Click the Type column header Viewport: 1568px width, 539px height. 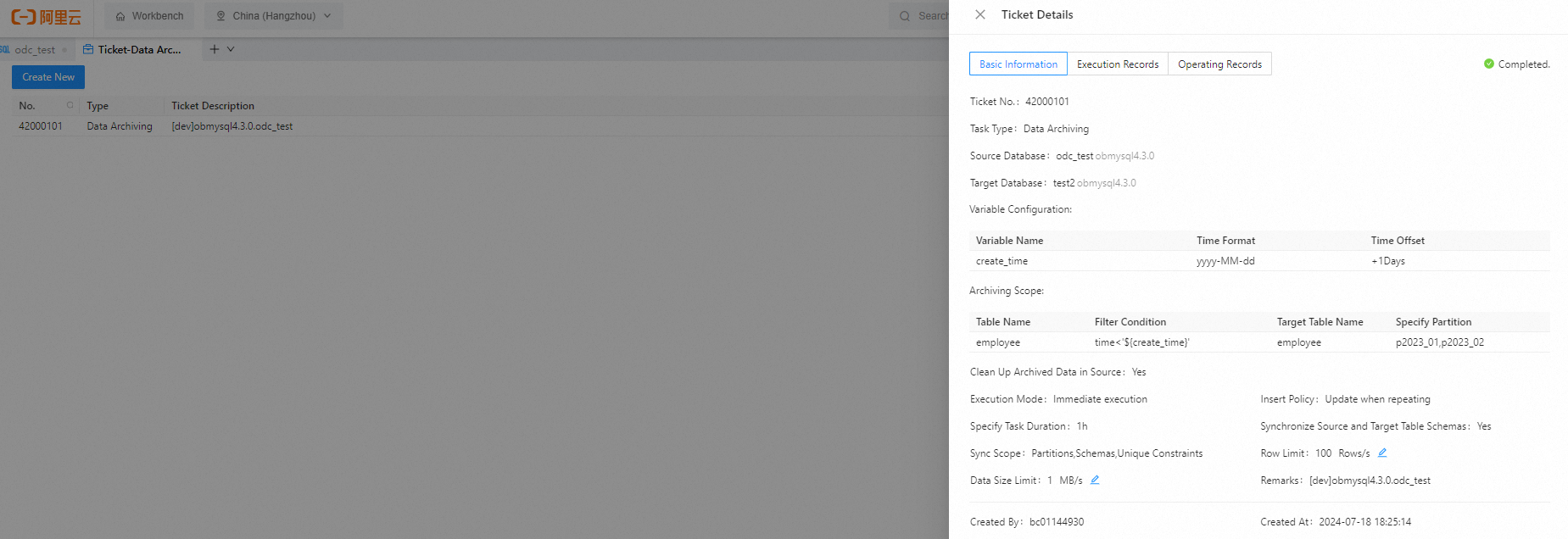tap(98, 106)
